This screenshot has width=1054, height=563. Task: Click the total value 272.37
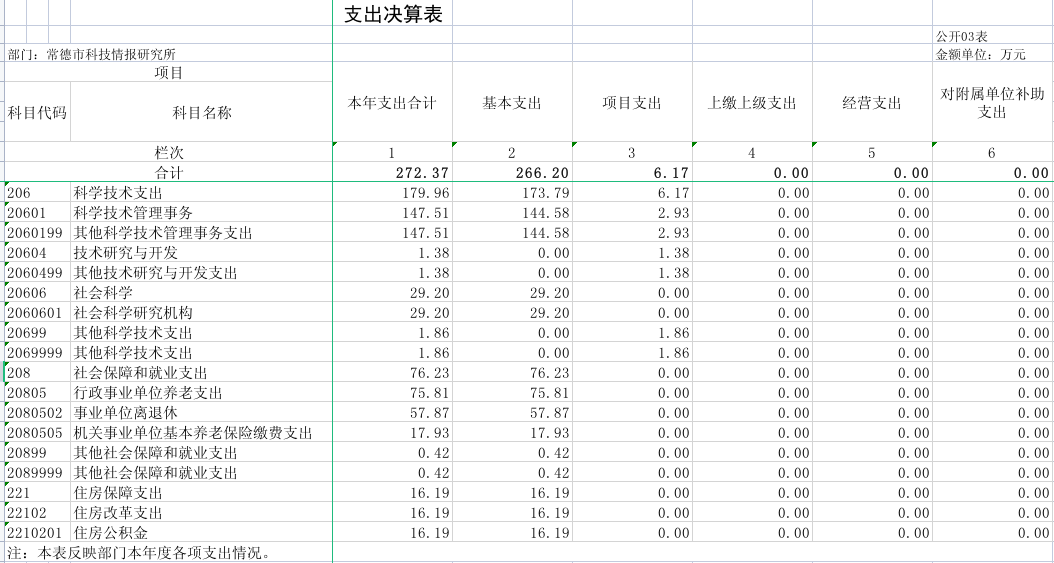pos(422,173)
